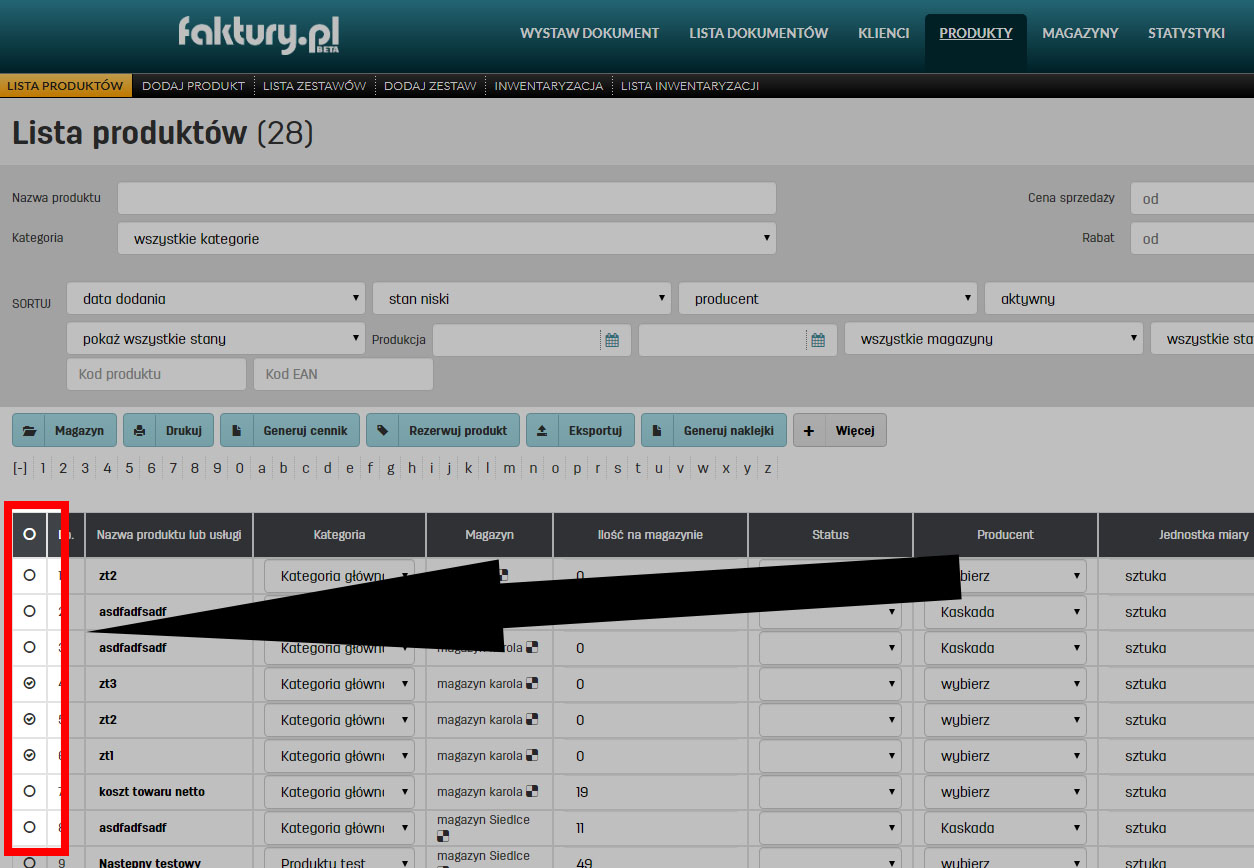This screenshot has width=1254, height=868.
Task: Click the checkered warehouse icon in zt3 row
Action: tap(532, 684)
